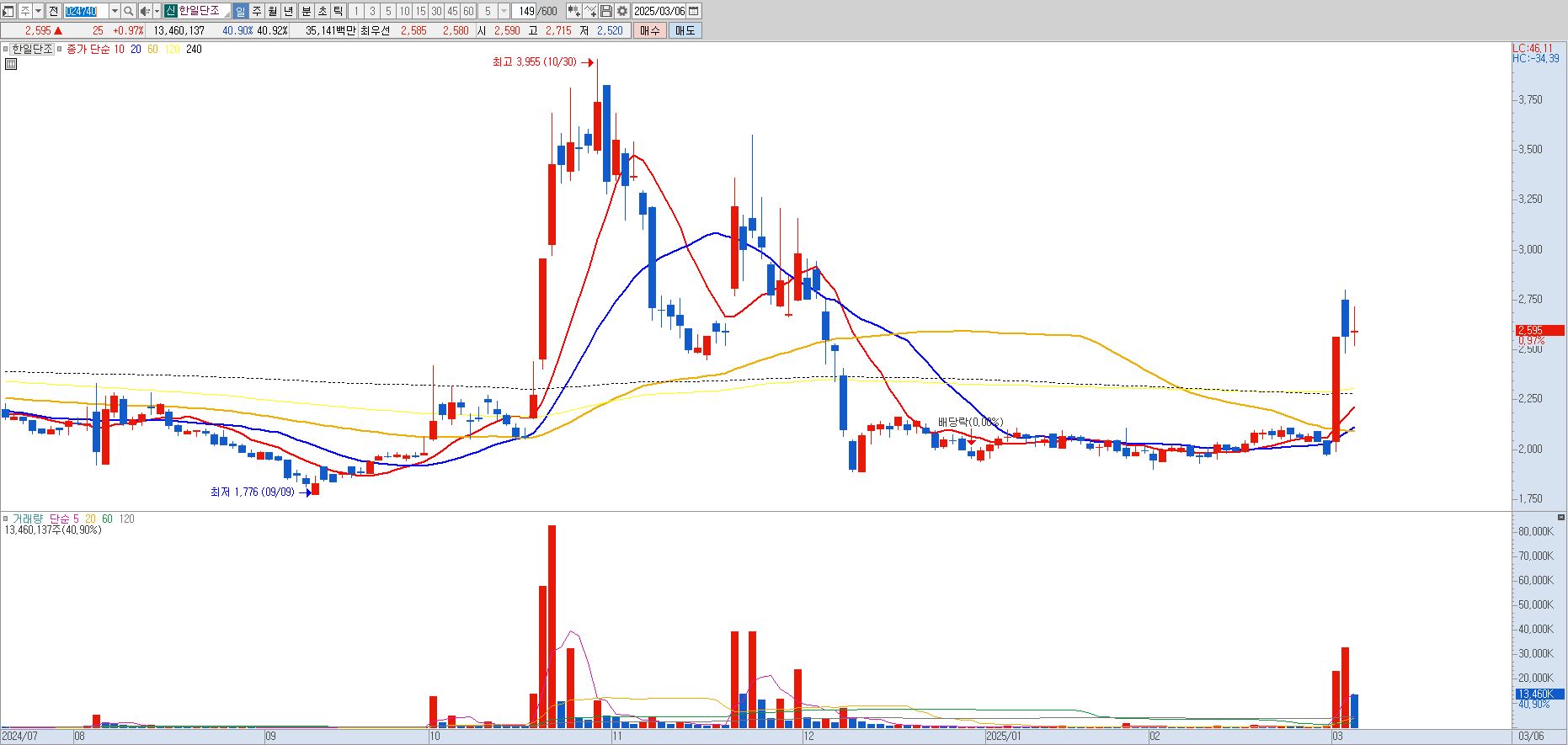Click the date field 2025/03/06

pos(659,11)
